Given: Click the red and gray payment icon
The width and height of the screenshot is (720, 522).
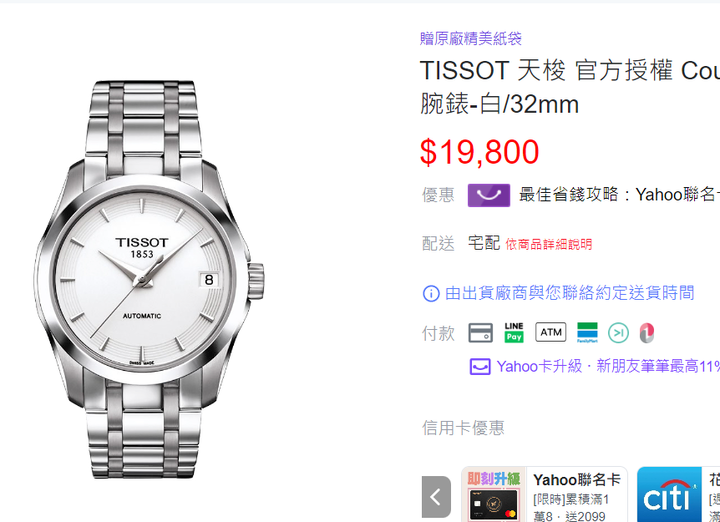Looking at the screenshot, I should coord(647,333).
